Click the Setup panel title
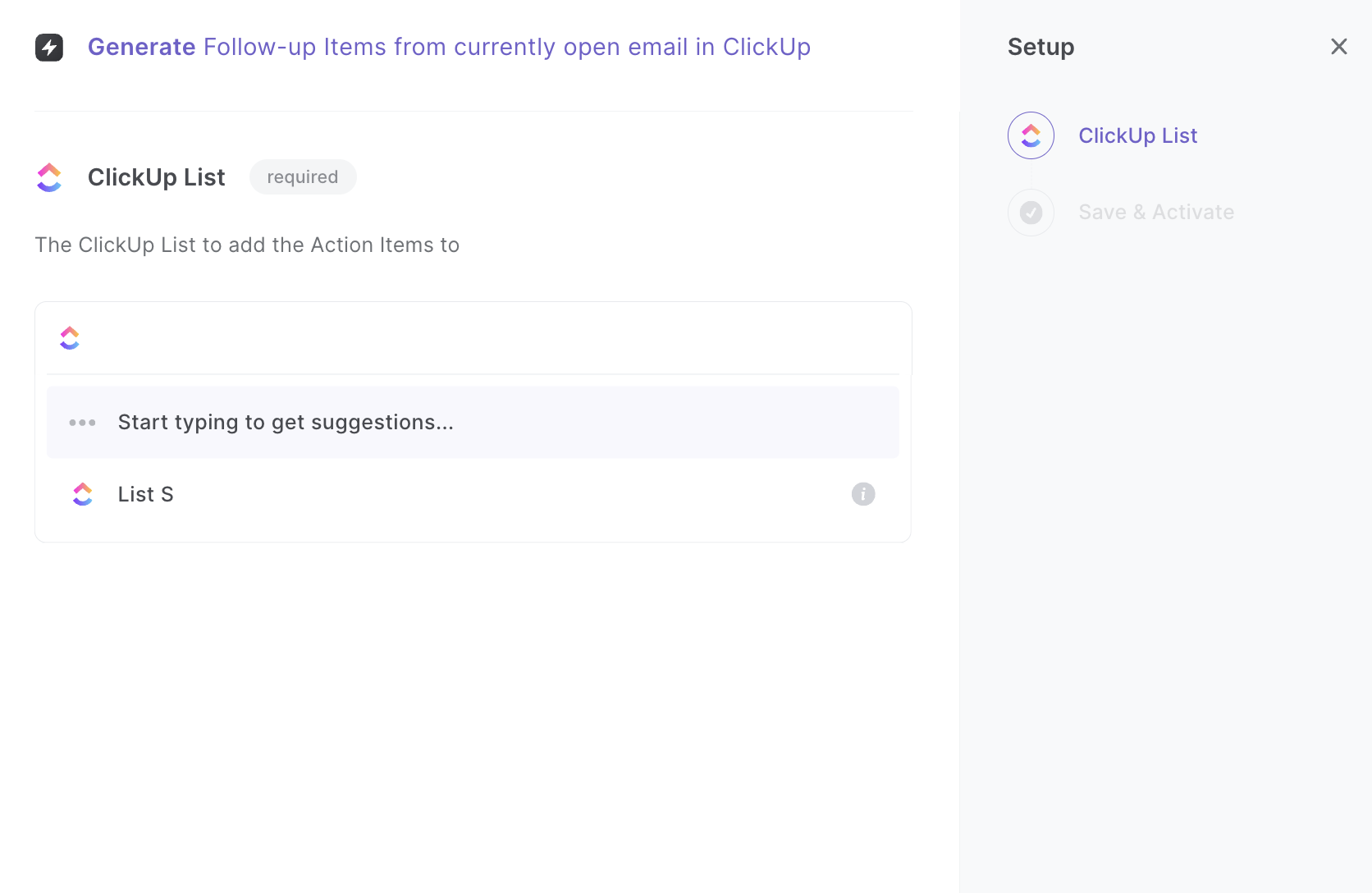This screenshot has width=1372, height=893. pos(1040,48)
